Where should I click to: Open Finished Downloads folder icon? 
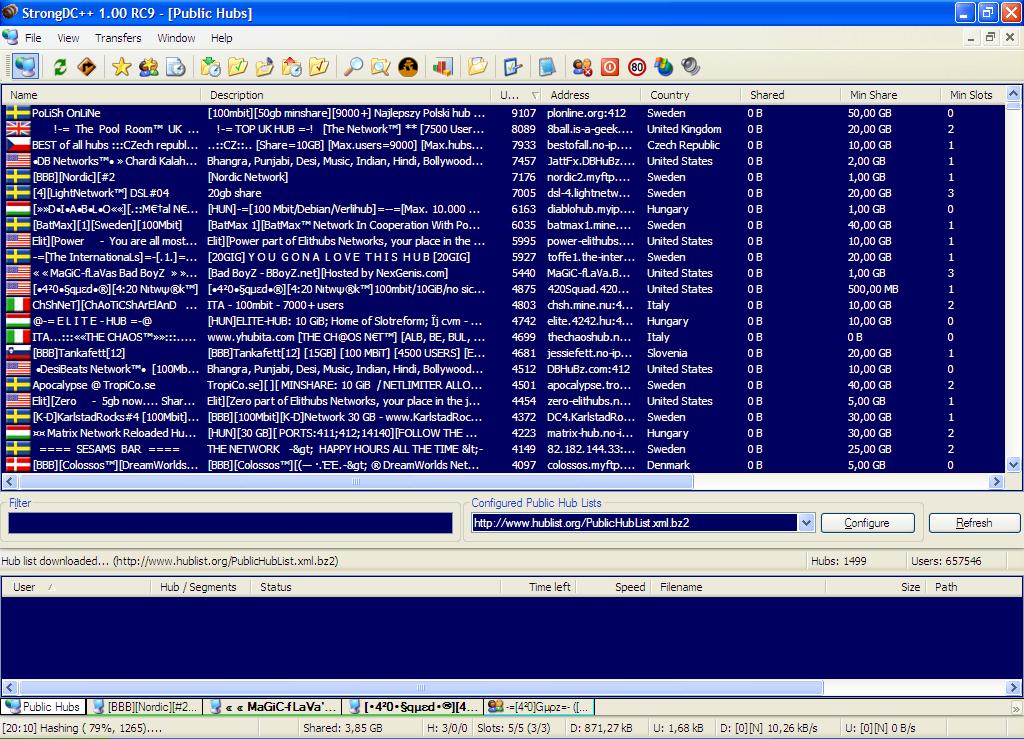point(237,67)
